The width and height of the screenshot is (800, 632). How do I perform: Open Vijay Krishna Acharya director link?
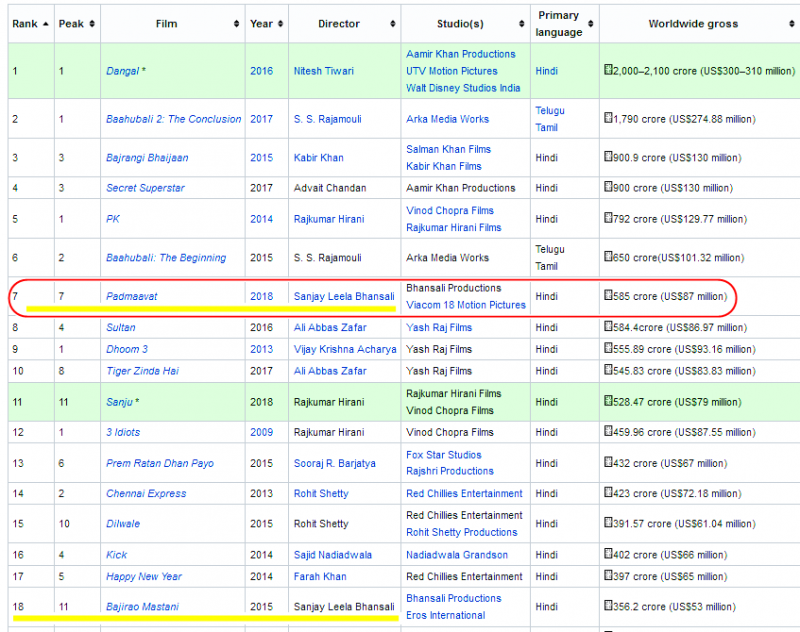345,349
